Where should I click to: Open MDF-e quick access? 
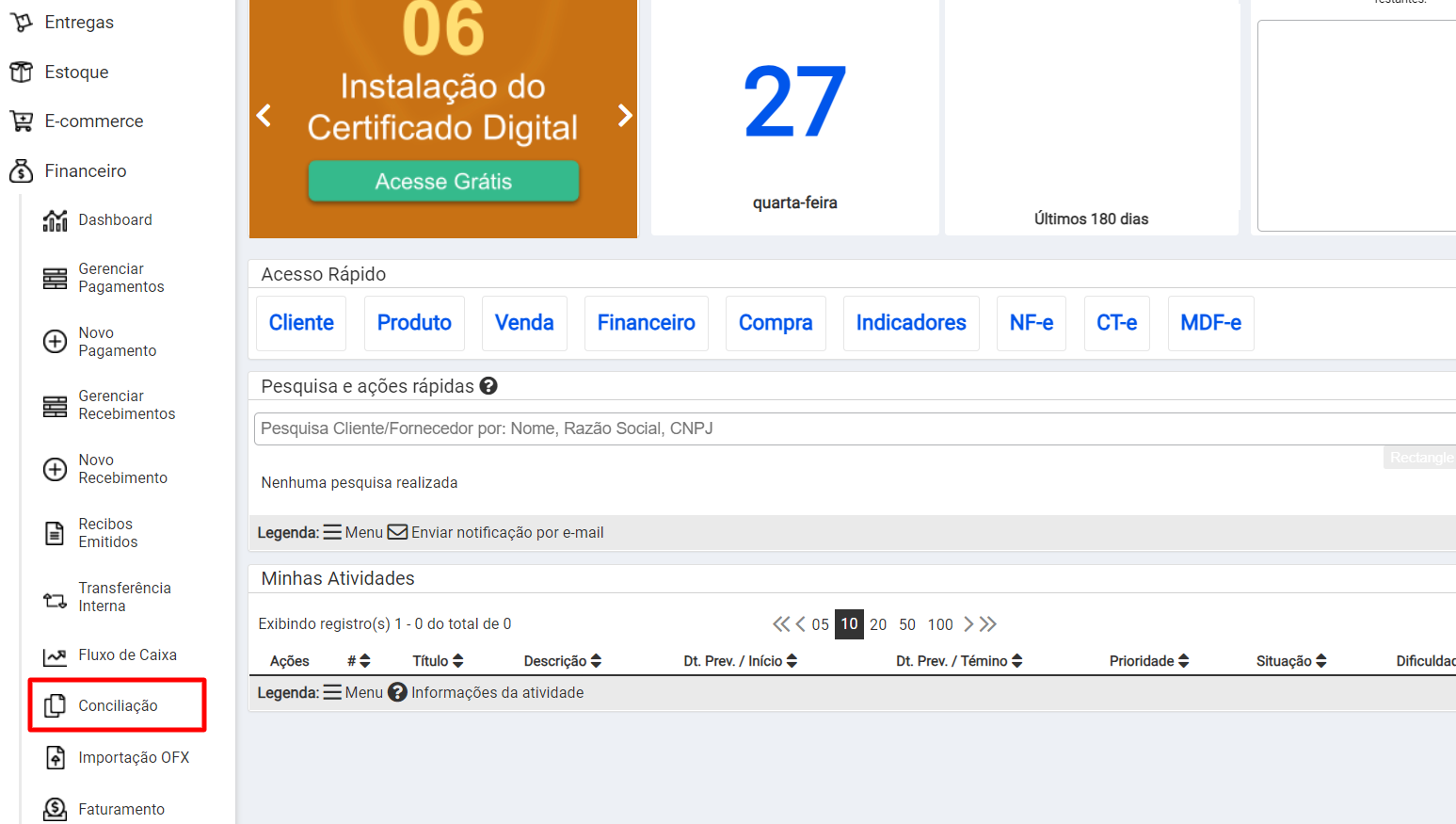click(1211, 323)
